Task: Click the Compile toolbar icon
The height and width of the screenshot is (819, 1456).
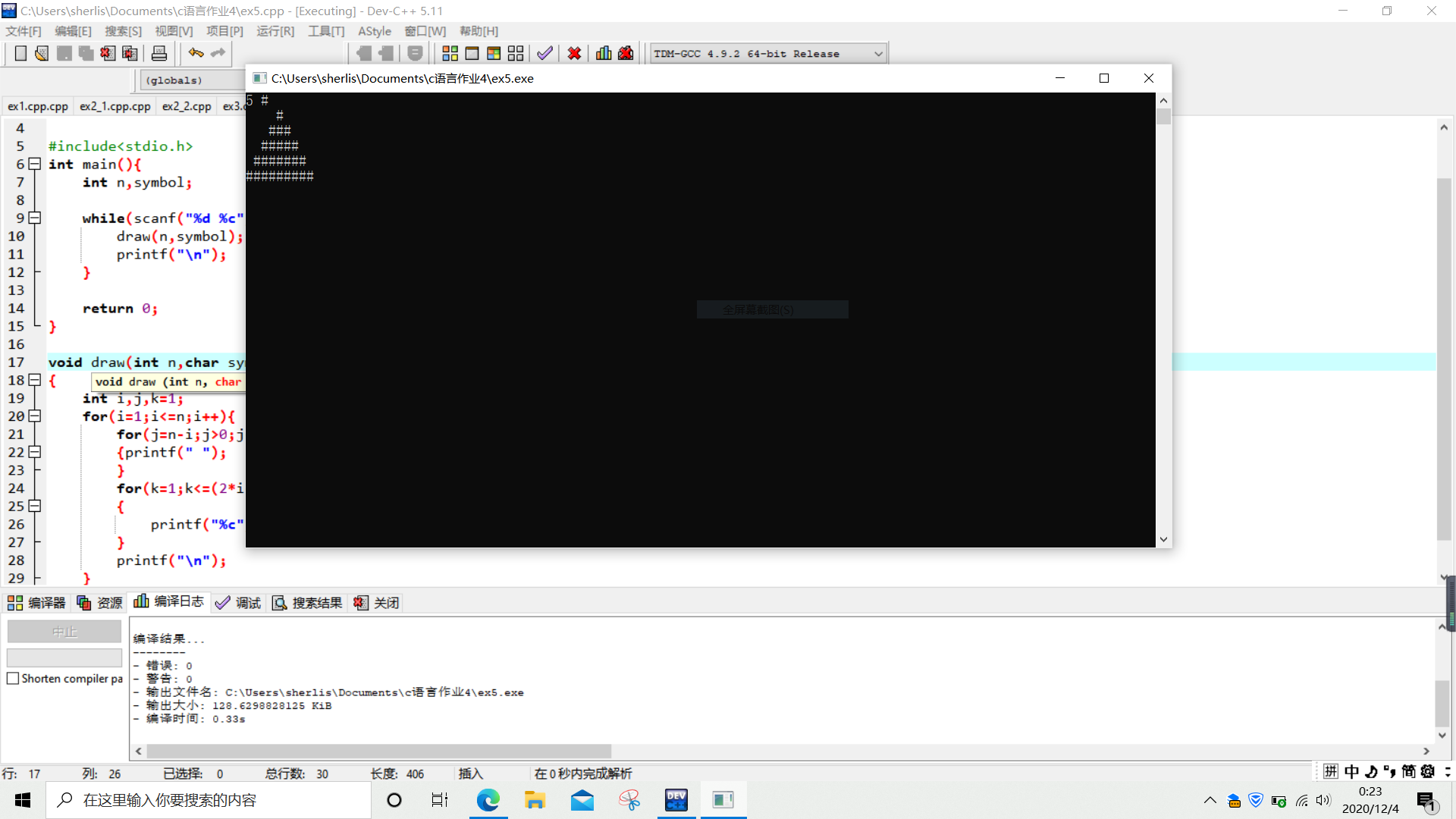Action: coord(450,53)
